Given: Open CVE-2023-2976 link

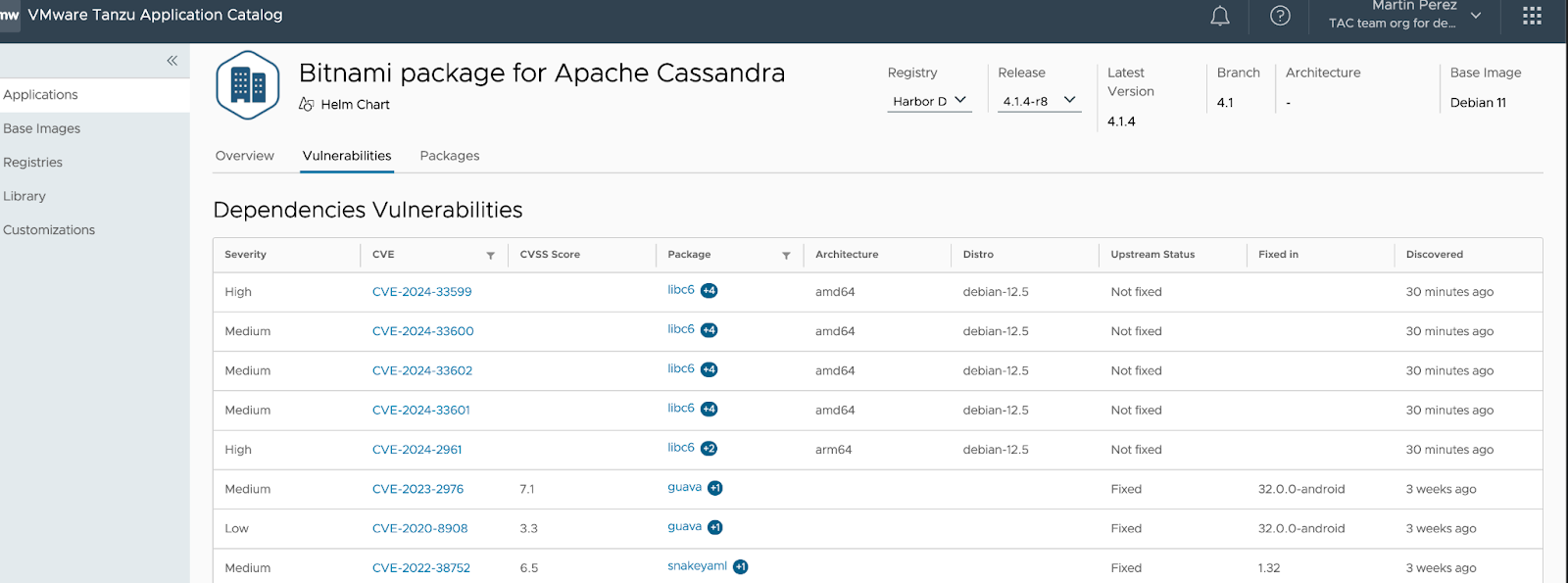Looking at the screenshot, I should click(417, 489).
